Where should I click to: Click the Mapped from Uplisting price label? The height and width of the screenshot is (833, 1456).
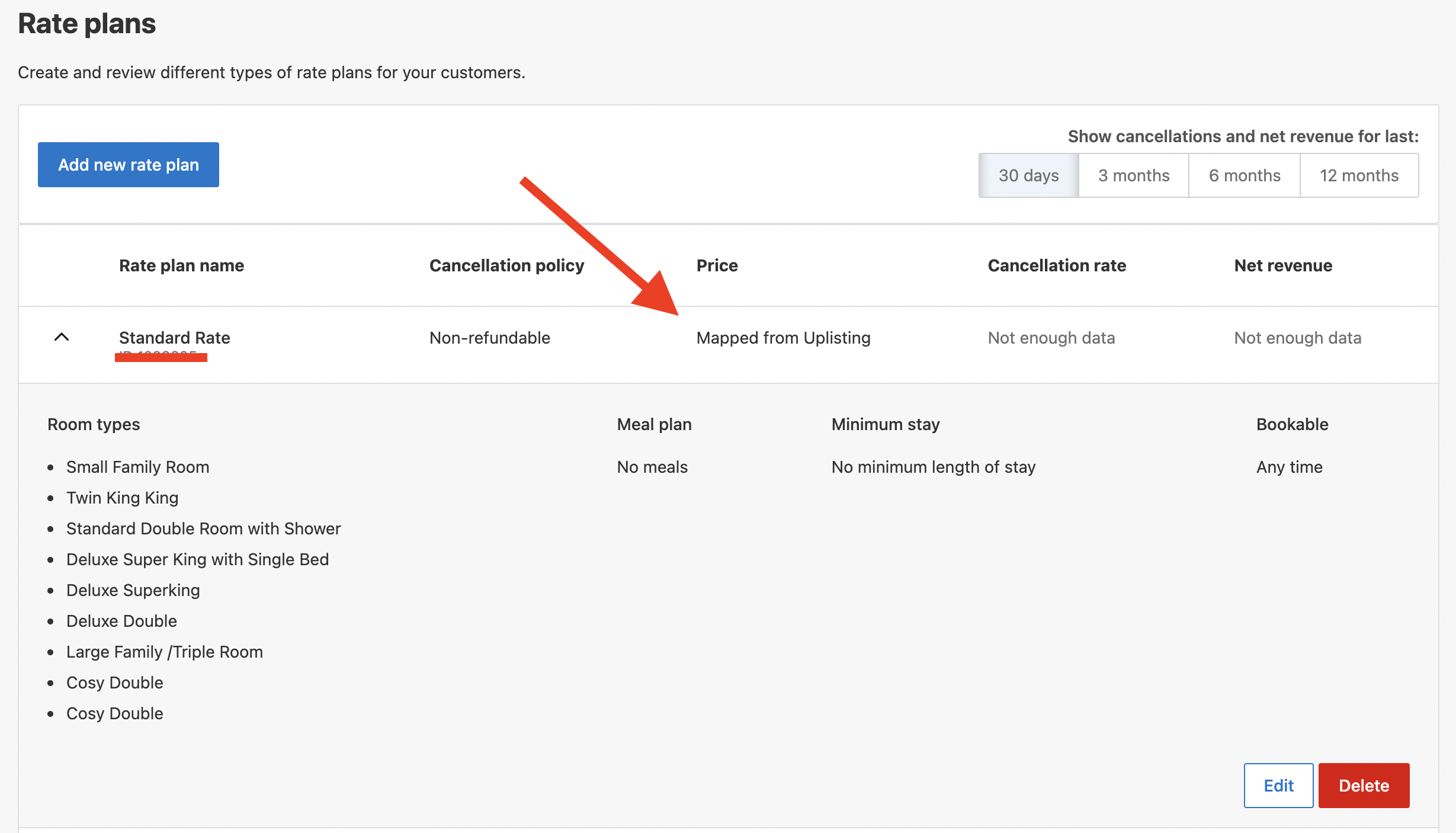coord(784,338)
